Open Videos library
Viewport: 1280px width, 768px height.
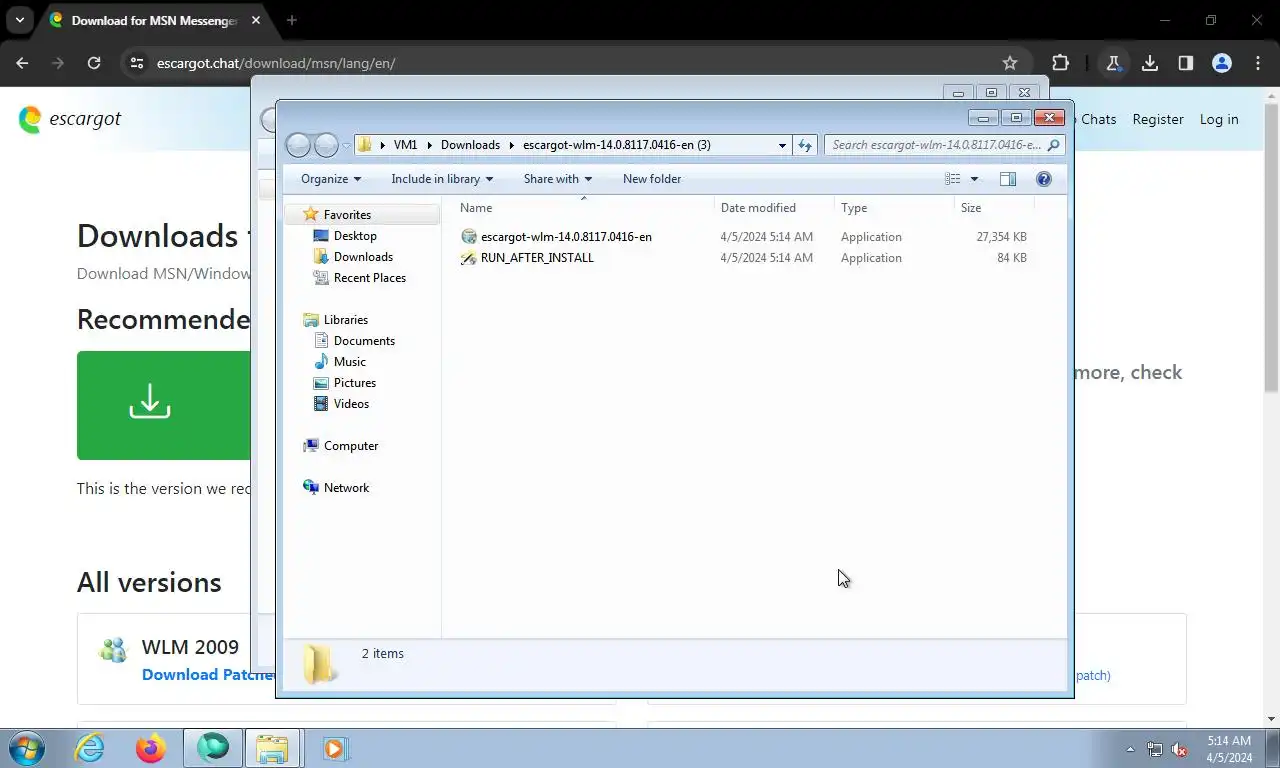tap(351, 404)
